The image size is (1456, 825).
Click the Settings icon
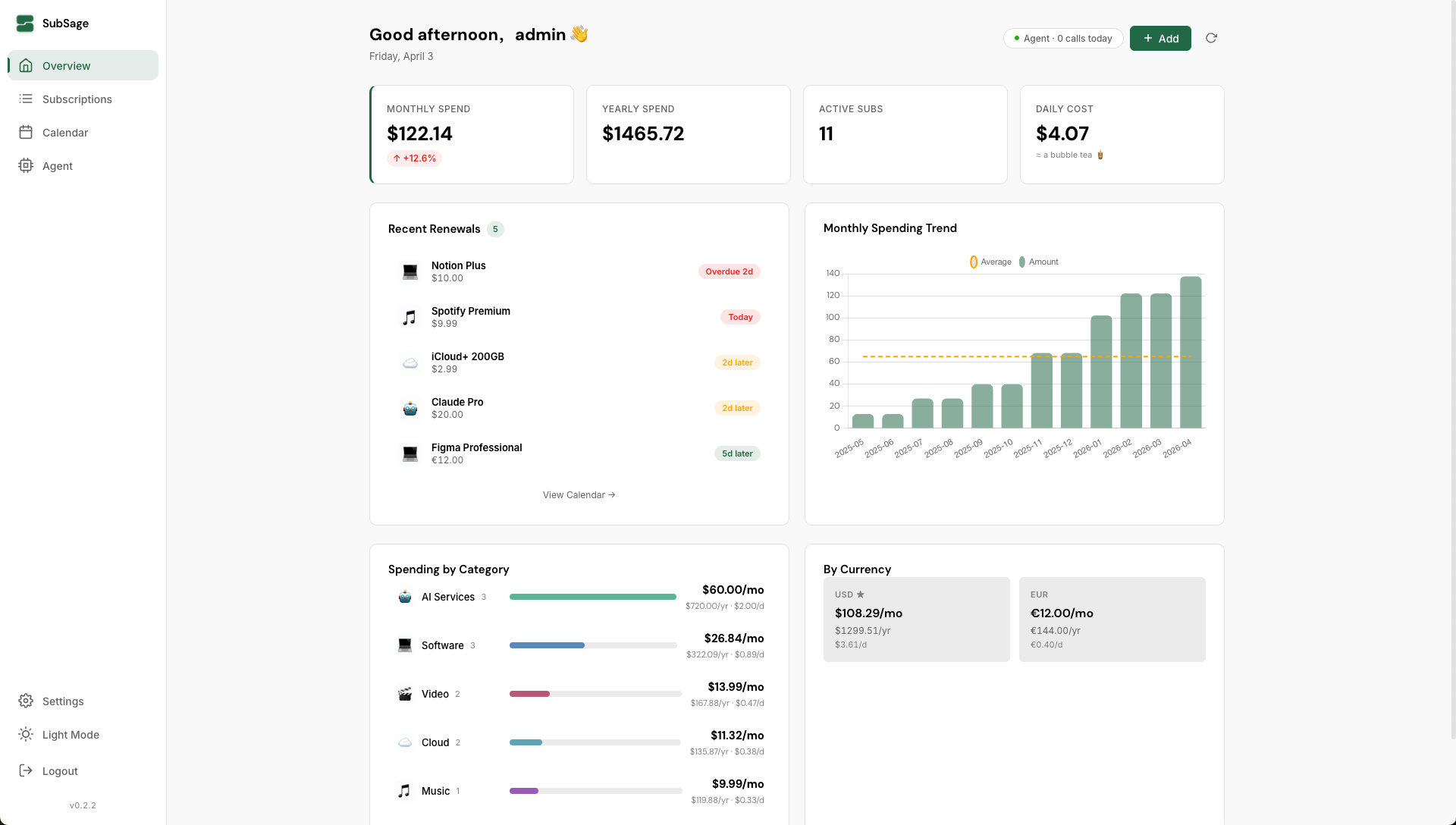25,701
